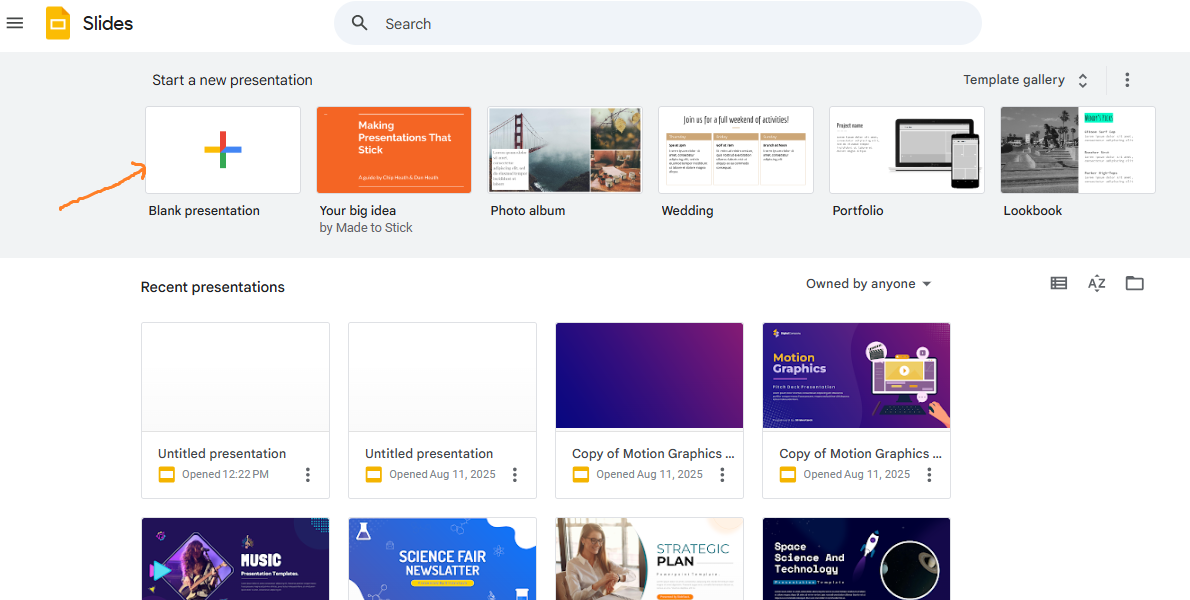Open the Owned by anyone dropdown
The width and height of the screenshot is (1190, 600).
tap(868, 284)
